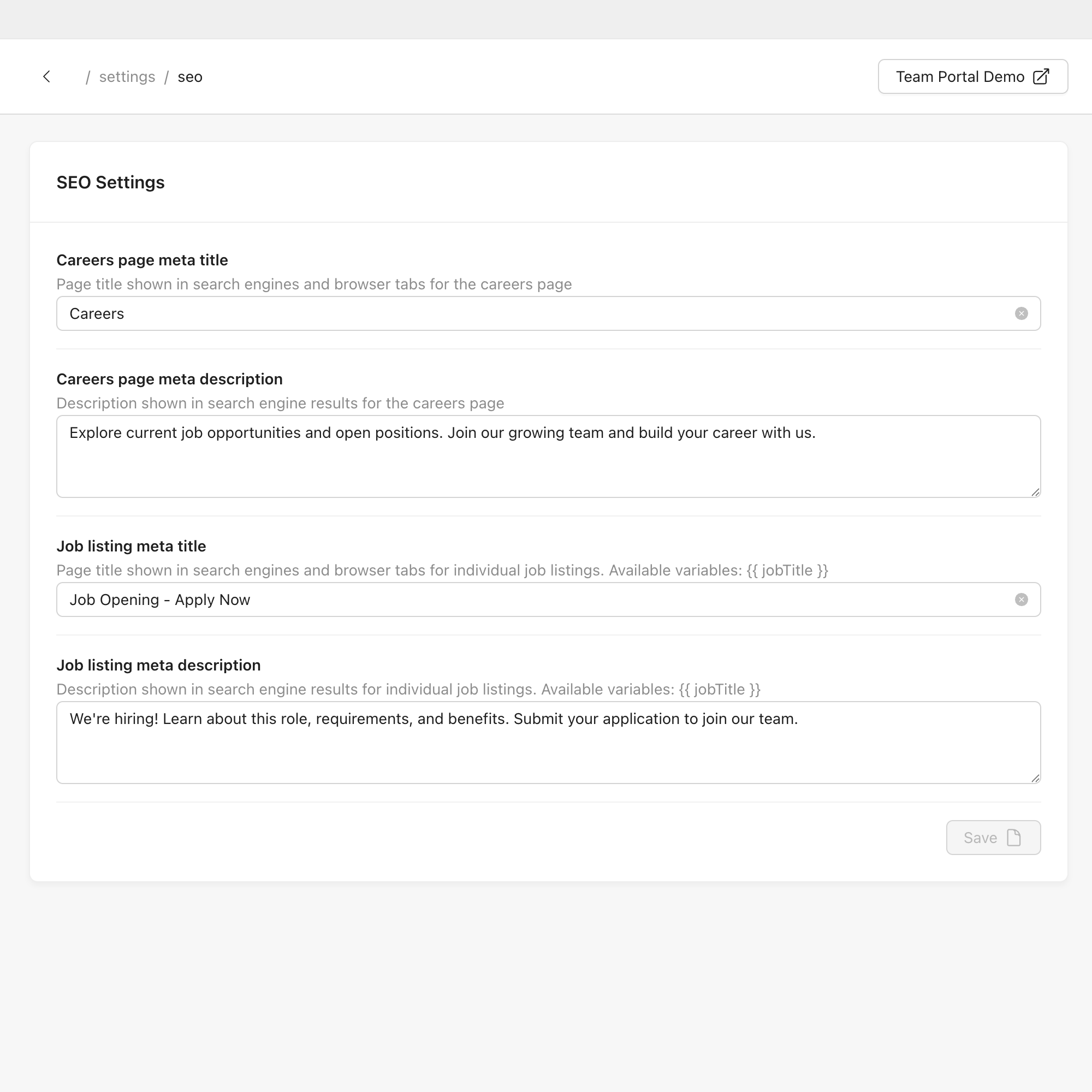The image size is (1092, 1092).
Task: Click the circular clear control in Careers field
Action: 1022,313
